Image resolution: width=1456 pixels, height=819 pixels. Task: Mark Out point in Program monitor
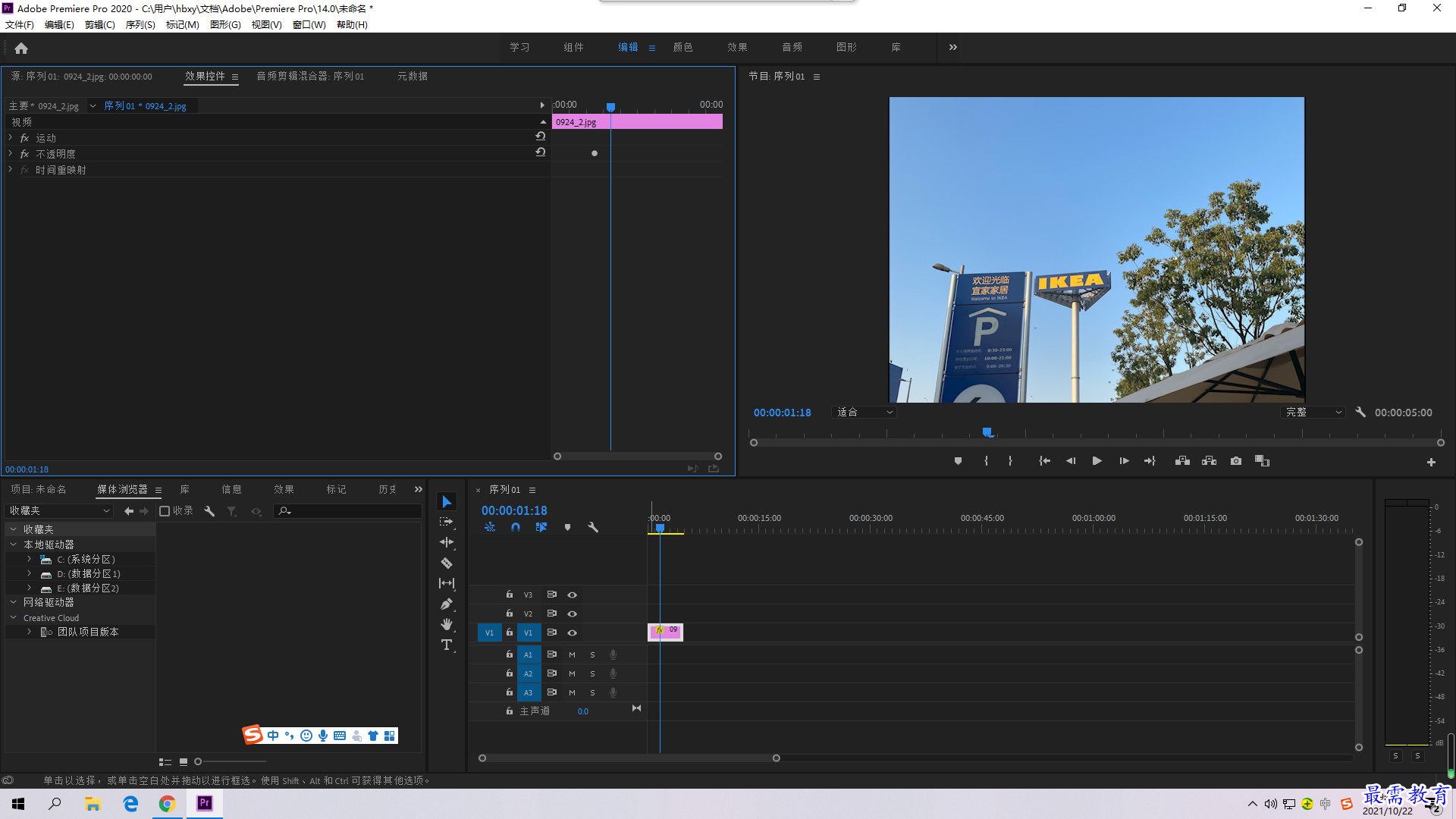coord(1010,461)
